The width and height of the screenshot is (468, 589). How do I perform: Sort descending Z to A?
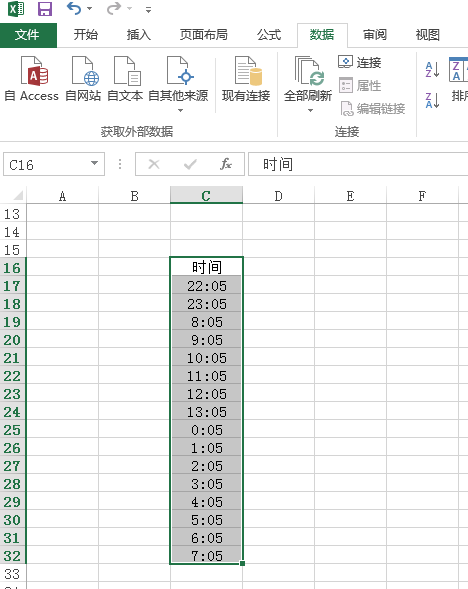[432, 100]
